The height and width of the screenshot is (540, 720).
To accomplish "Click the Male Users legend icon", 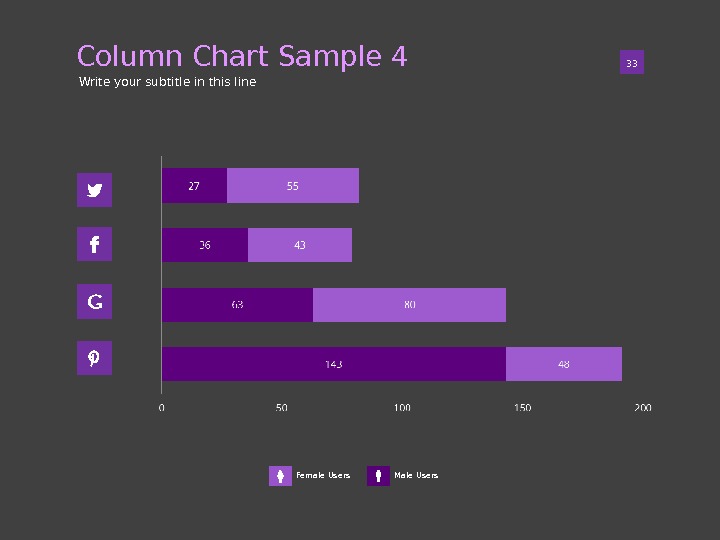I will tap(378, 476).
